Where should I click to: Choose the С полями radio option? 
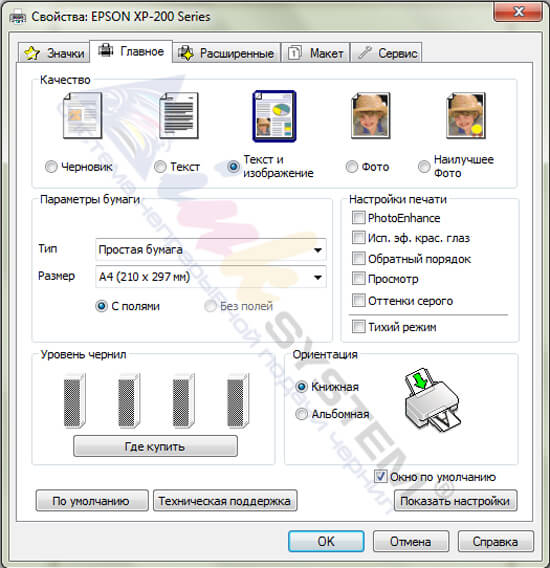point(101,306)
